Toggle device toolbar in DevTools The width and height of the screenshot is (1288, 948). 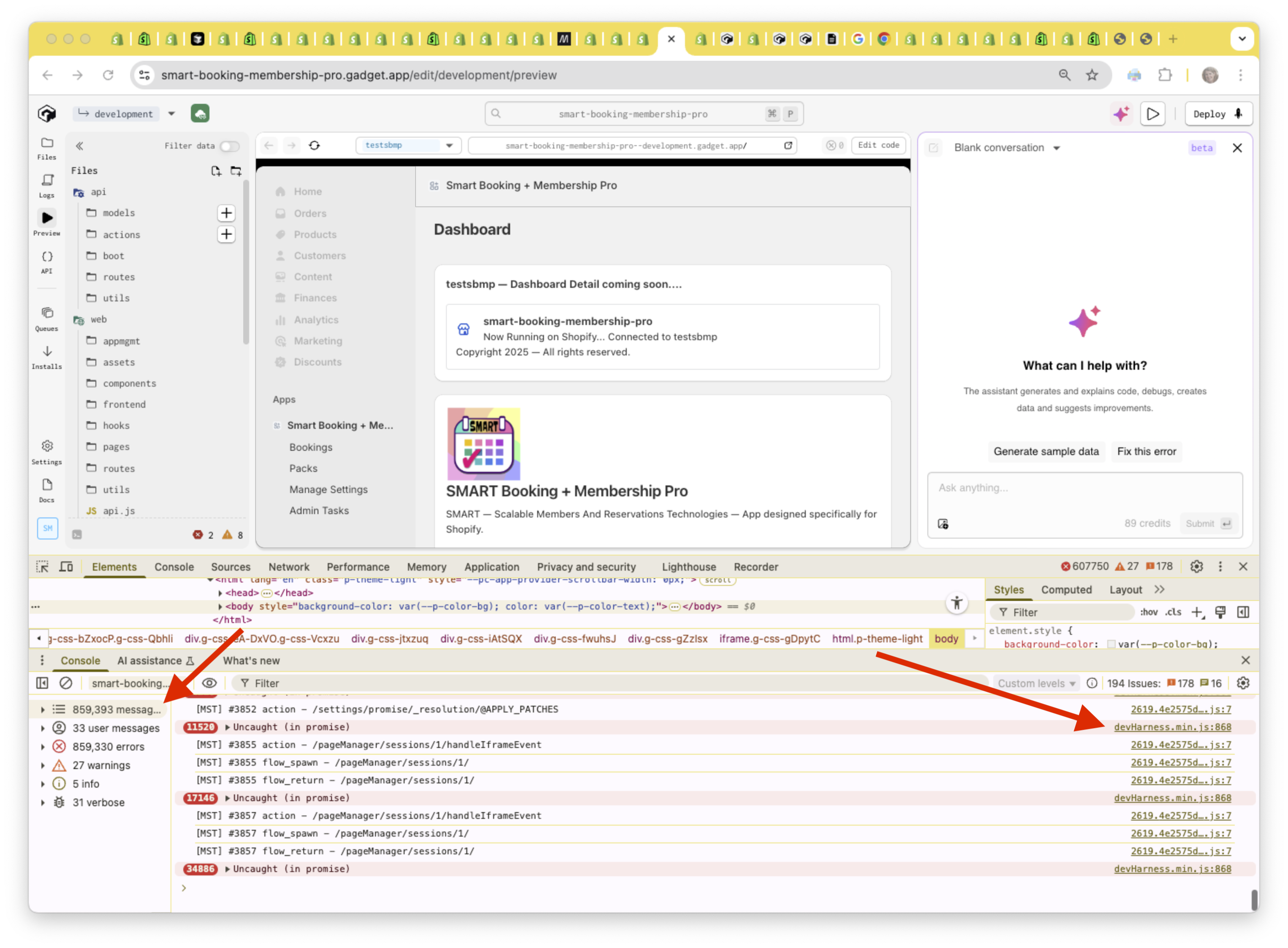66,567
